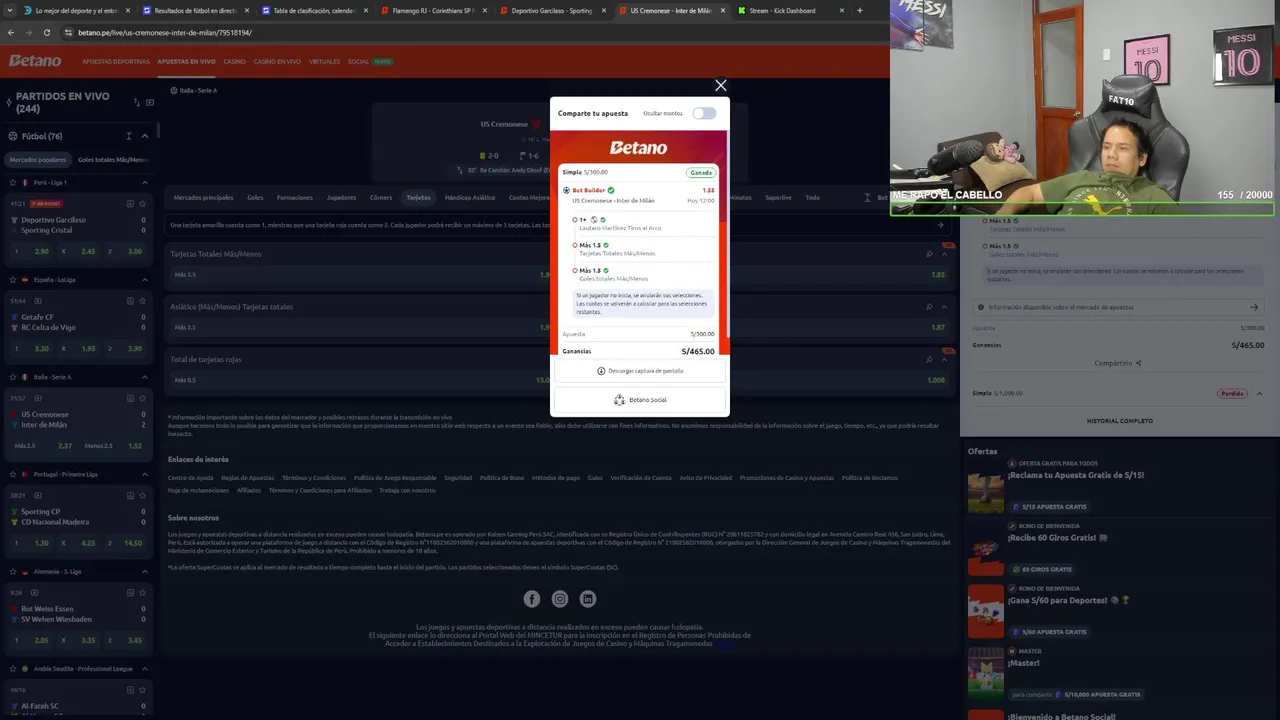Download screenshot via Descargar captura de pantalla
The width and height of the screenshot is (1280, 720).
point(640,371)
